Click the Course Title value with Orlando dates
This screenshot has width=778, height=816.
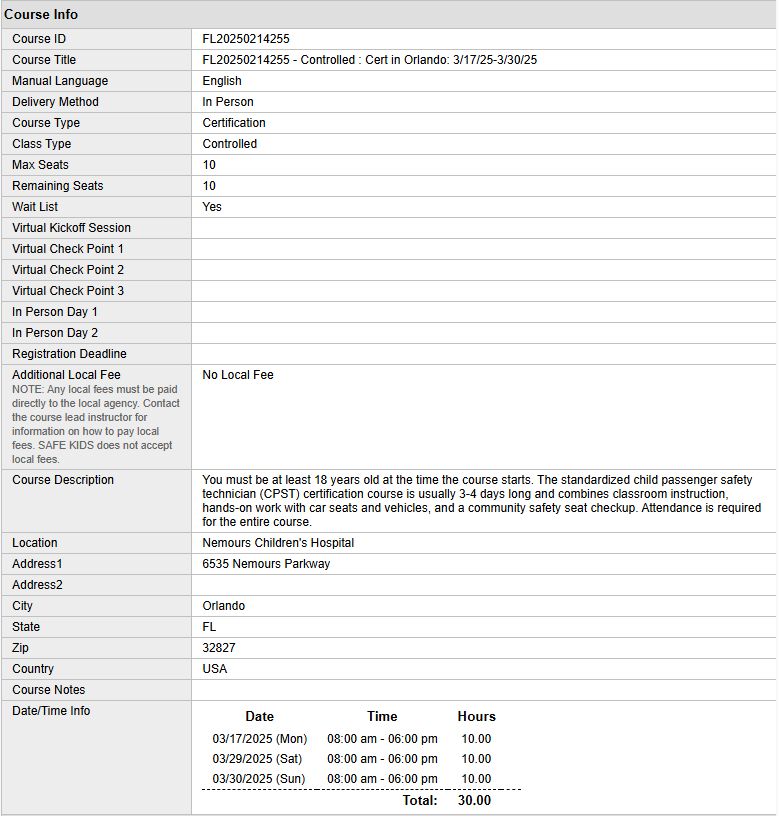[369, 60]
